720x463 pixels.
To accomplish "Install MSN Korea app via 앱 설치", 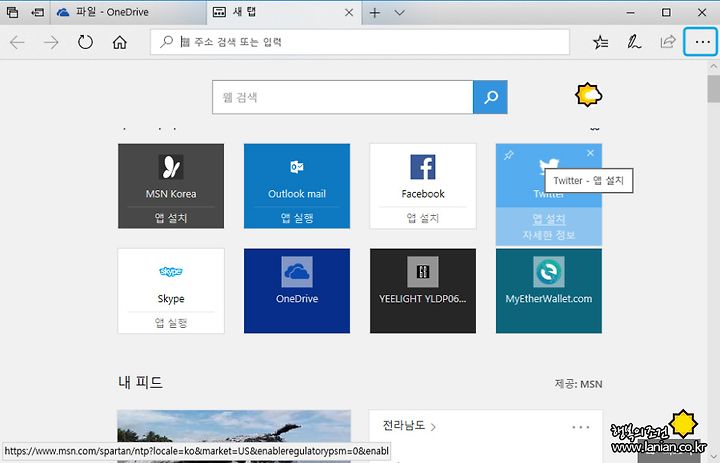I will [171, 218].
